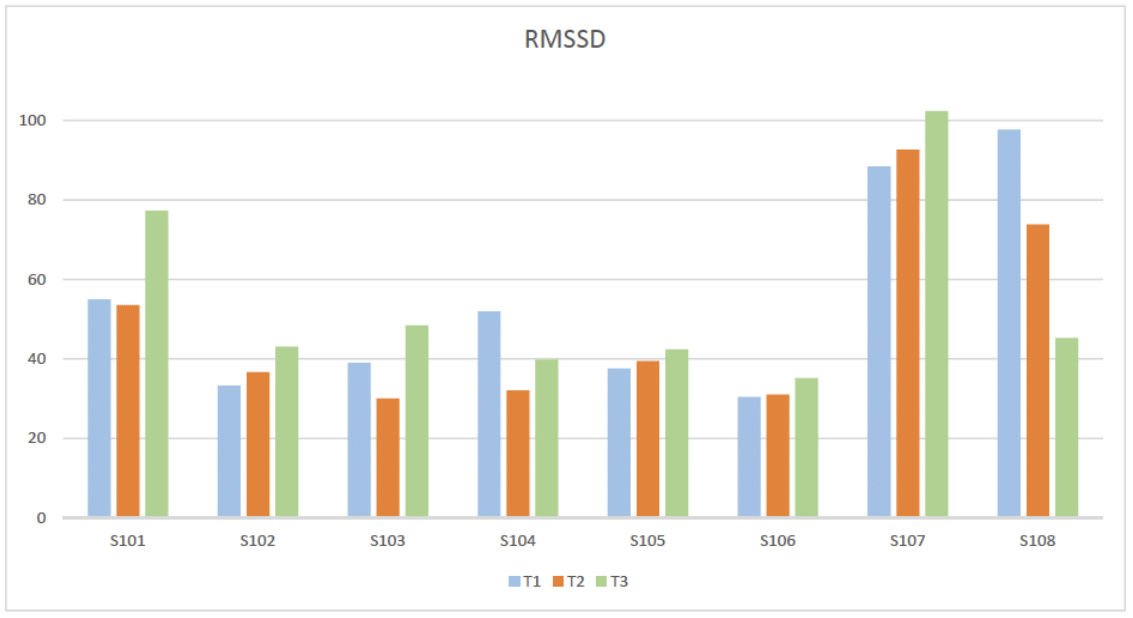Select the blue T1 bar for S107

tap(879, 342)
